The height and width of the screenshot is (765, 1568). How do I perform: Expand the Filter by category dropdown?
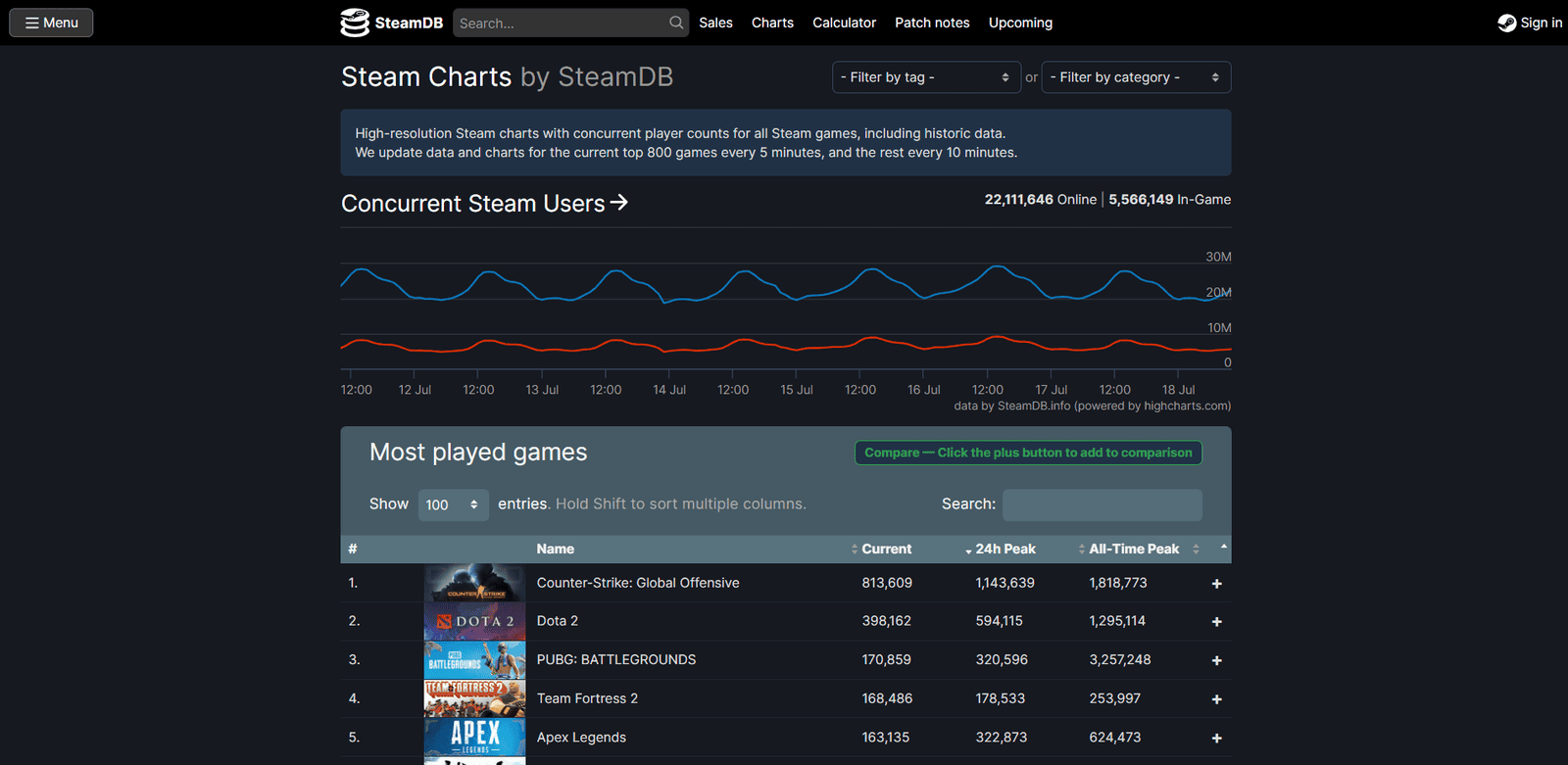1136,77
